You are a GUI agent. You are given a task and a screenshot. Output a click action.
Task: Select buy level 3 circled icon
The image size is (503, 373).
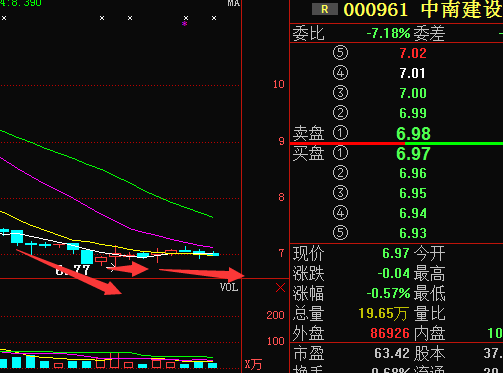click(340, 193)
